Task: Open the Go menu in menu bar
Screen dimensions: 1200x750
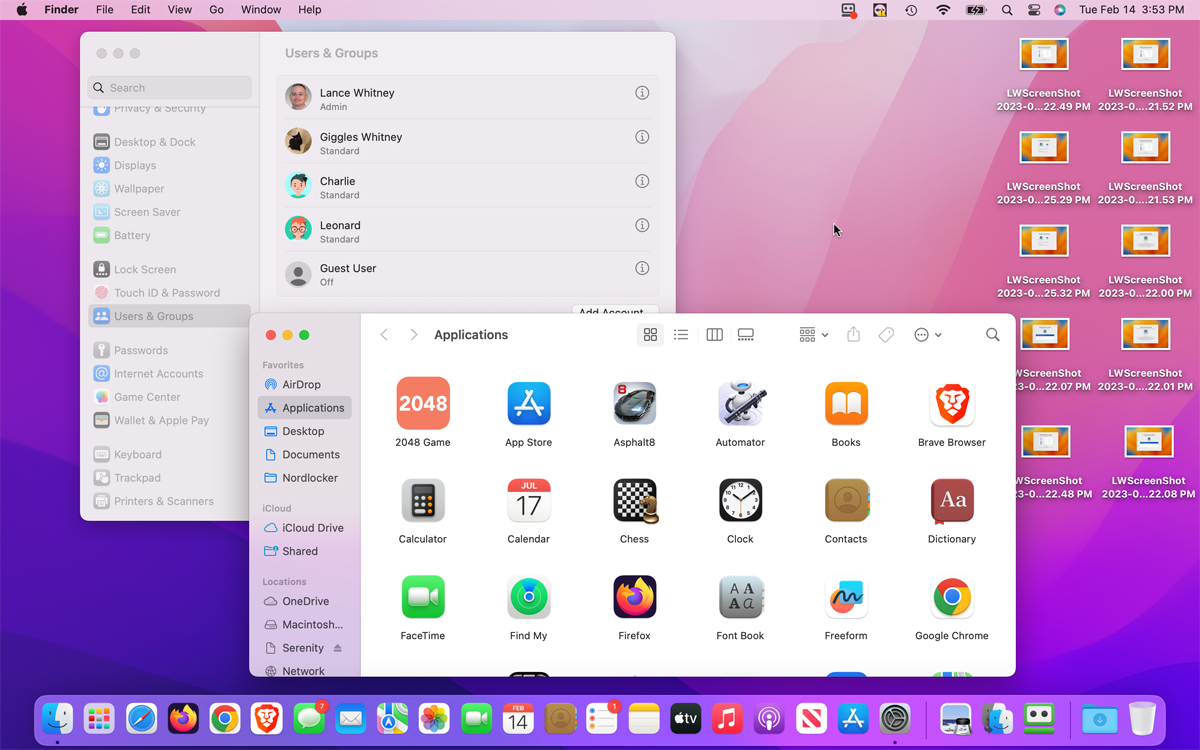Action: tap(216, 10)
